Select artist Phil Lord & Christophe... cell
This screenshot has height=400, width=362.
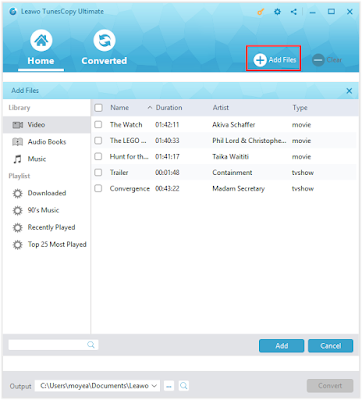pos(249,141)
